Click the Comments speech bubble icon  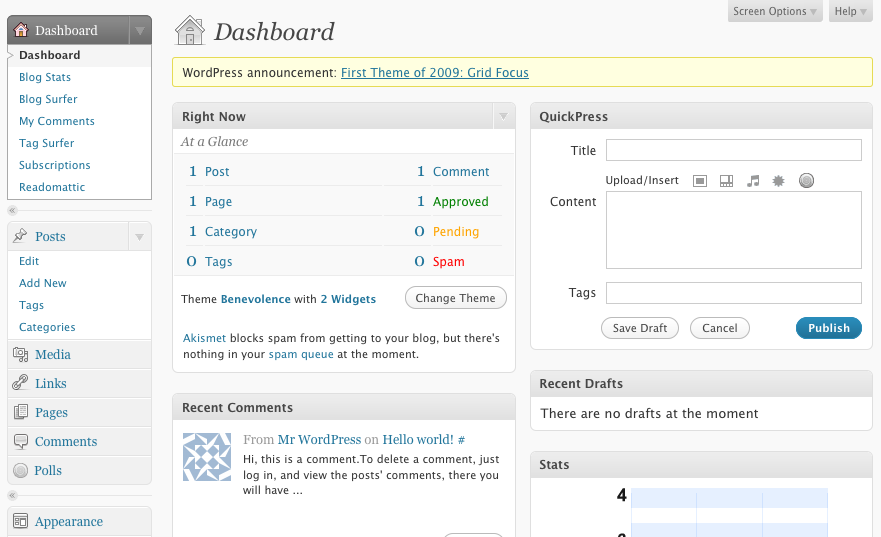(x=20, y=442)
